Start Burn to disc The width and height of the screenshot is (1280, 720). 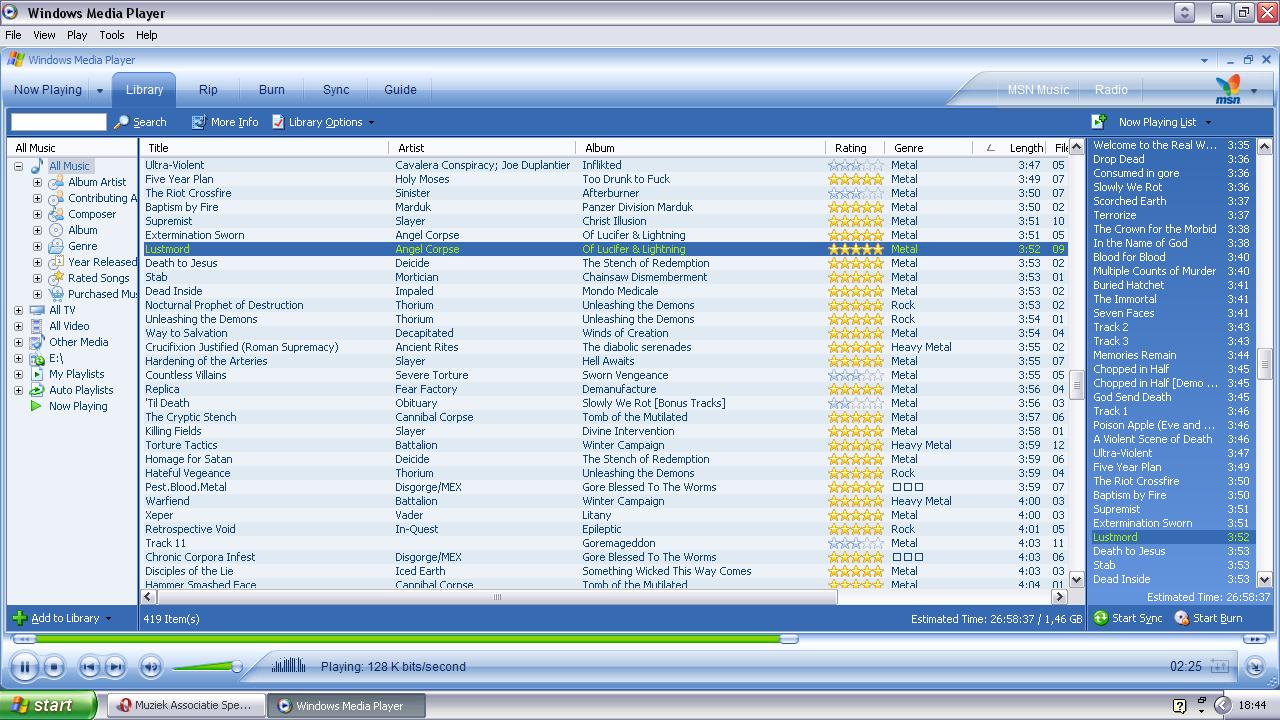[x=1208, y=618]
